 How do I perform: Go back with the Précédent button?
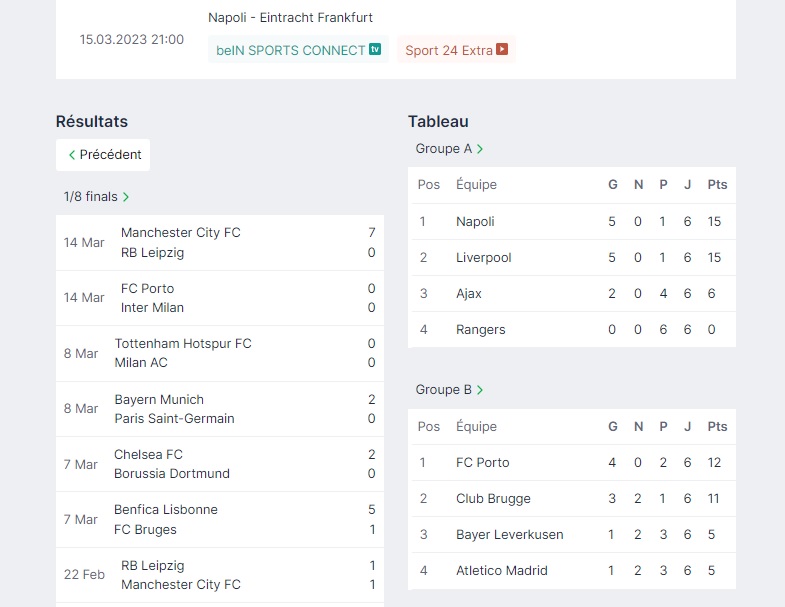pos(103,155)
